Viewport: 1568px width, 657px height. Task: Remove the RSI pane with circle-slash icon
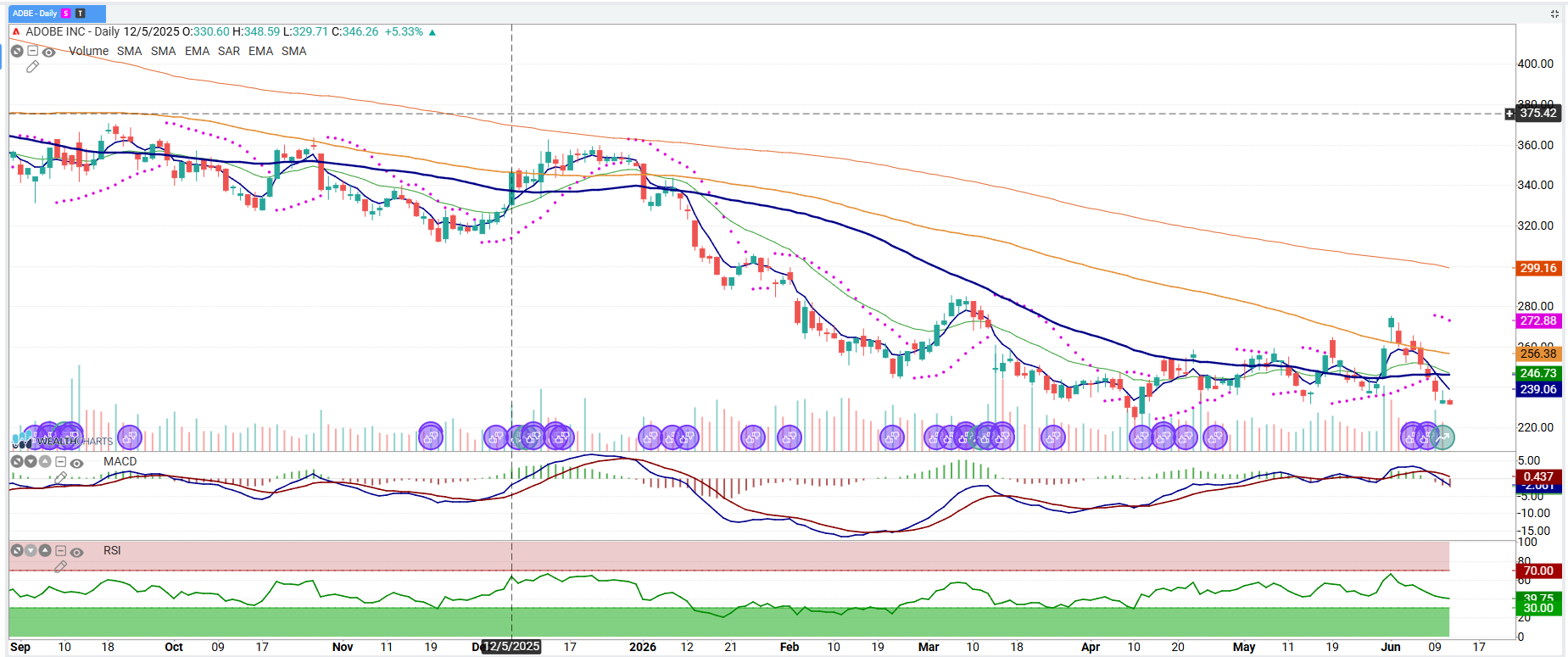click(x=16, y=551)
